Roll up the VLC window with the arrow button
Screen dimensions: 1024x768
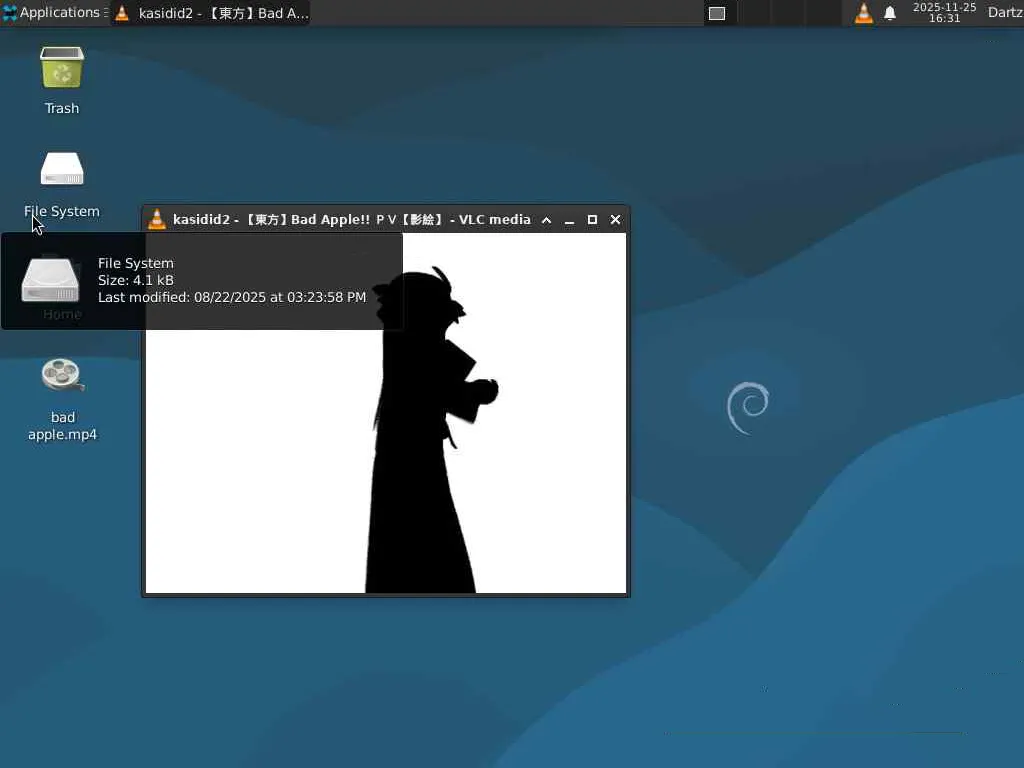click(547, 220)
